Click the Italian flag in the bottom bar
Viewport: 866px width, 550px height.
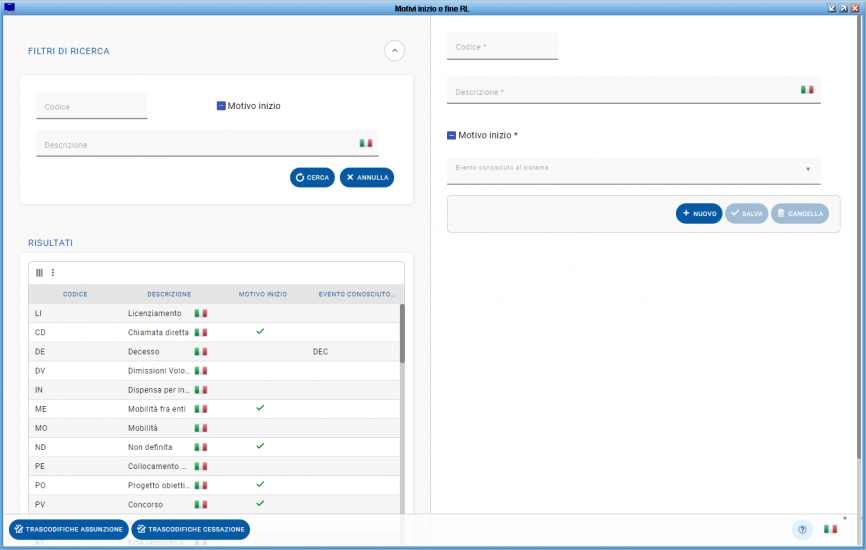point(830,529)
